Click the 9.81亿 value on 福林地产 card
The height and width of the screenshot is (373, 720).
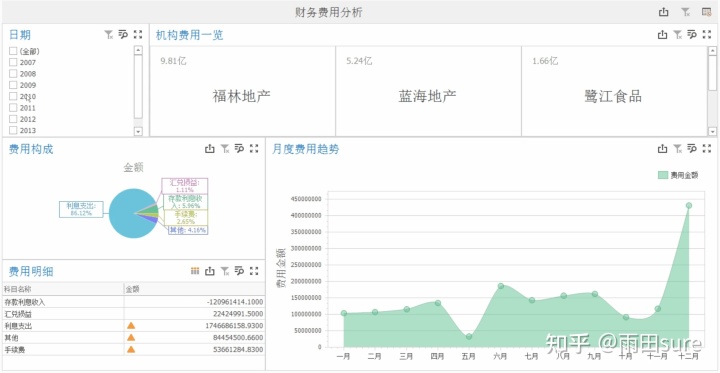coord(173,61)
